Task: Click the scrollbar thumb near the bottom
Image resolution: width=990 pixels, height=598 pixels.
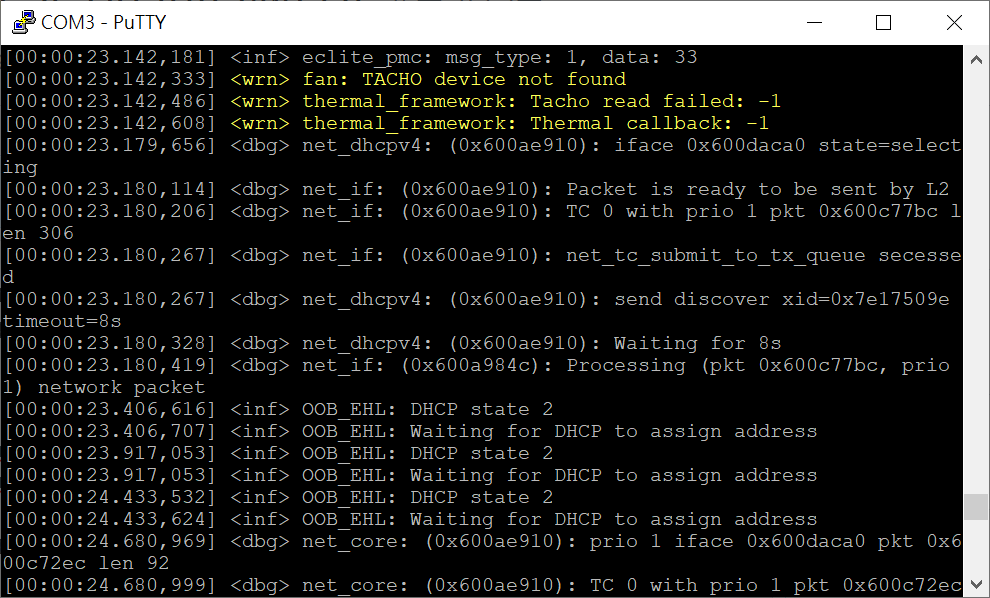Action: point(975,507)
